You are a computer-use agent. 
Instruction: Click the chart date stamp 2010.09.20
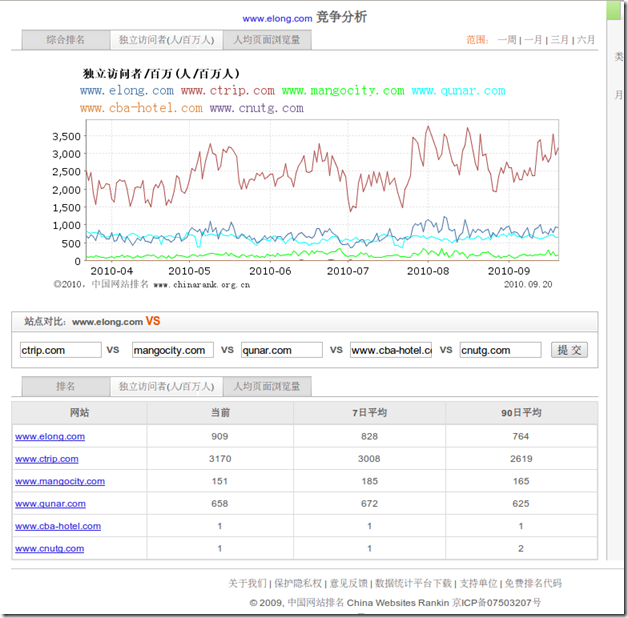[528, 284]
